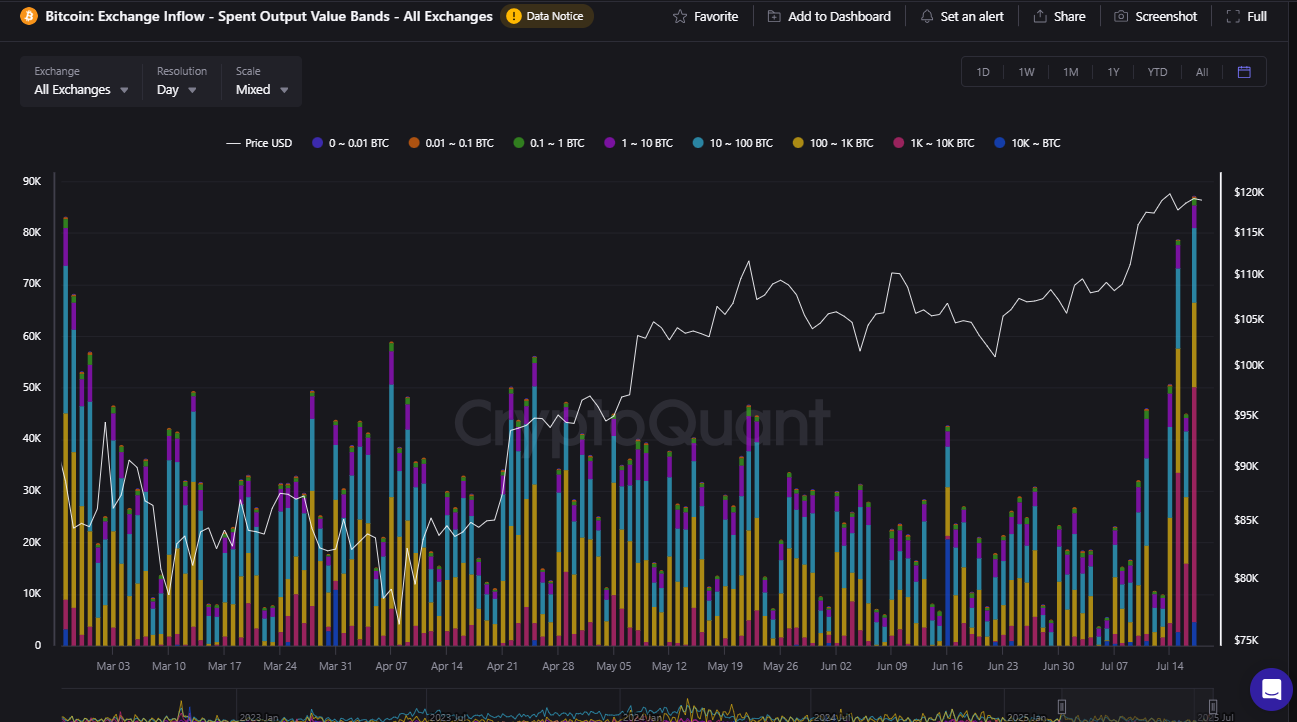The image size is (1297, 722).
Task: Select the 1Y time range
Action: pyautogui.click(x=1113, y=72)
